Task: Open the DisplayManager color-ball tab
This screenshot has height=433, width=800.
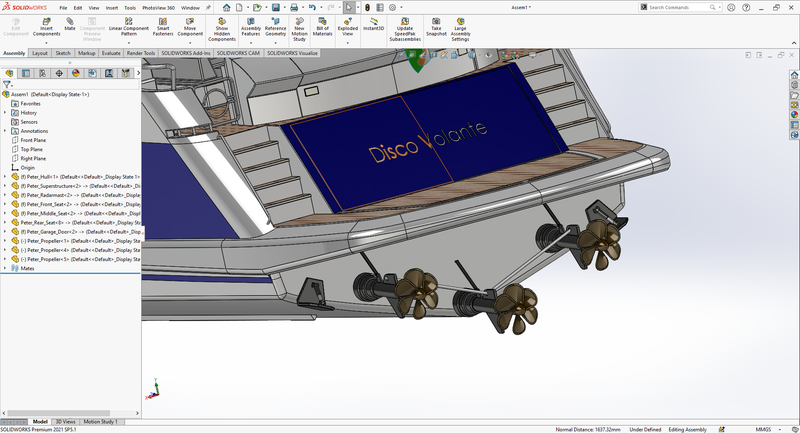Action: (x=76, y=73)
